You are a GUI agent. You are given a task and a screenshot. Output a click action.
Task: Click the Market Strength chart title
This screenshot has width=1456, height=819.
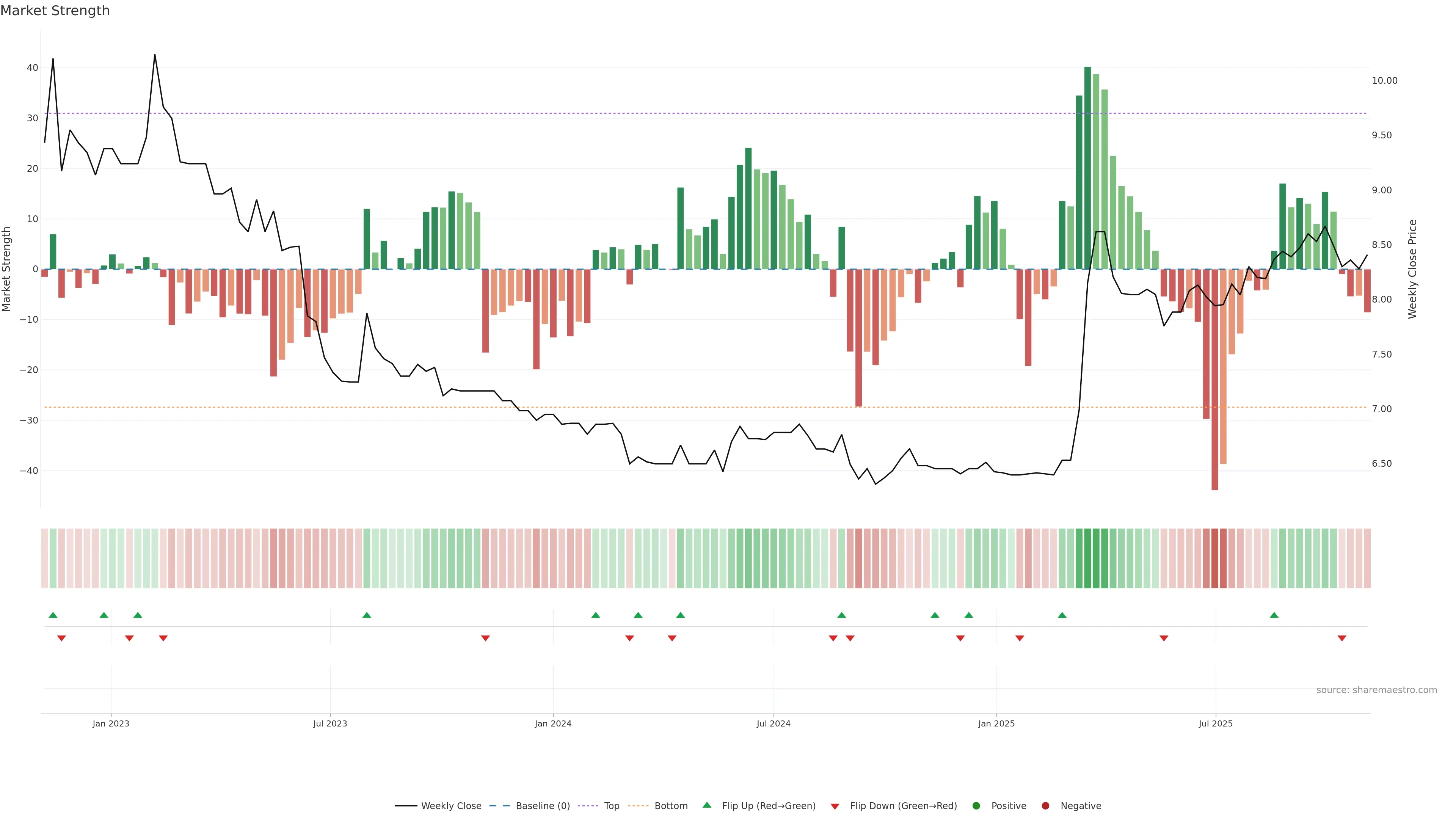coord(55,11)
